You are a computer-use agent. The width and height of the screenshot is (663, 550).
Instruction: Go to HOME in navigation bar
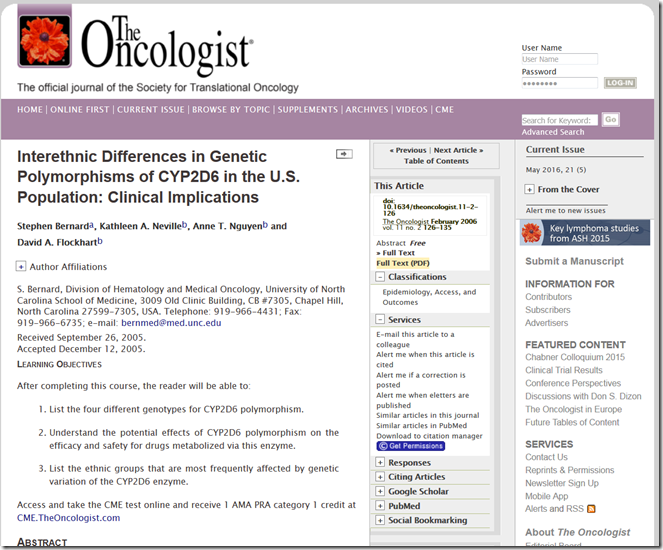pyautogui.click(x=30, y=110)
